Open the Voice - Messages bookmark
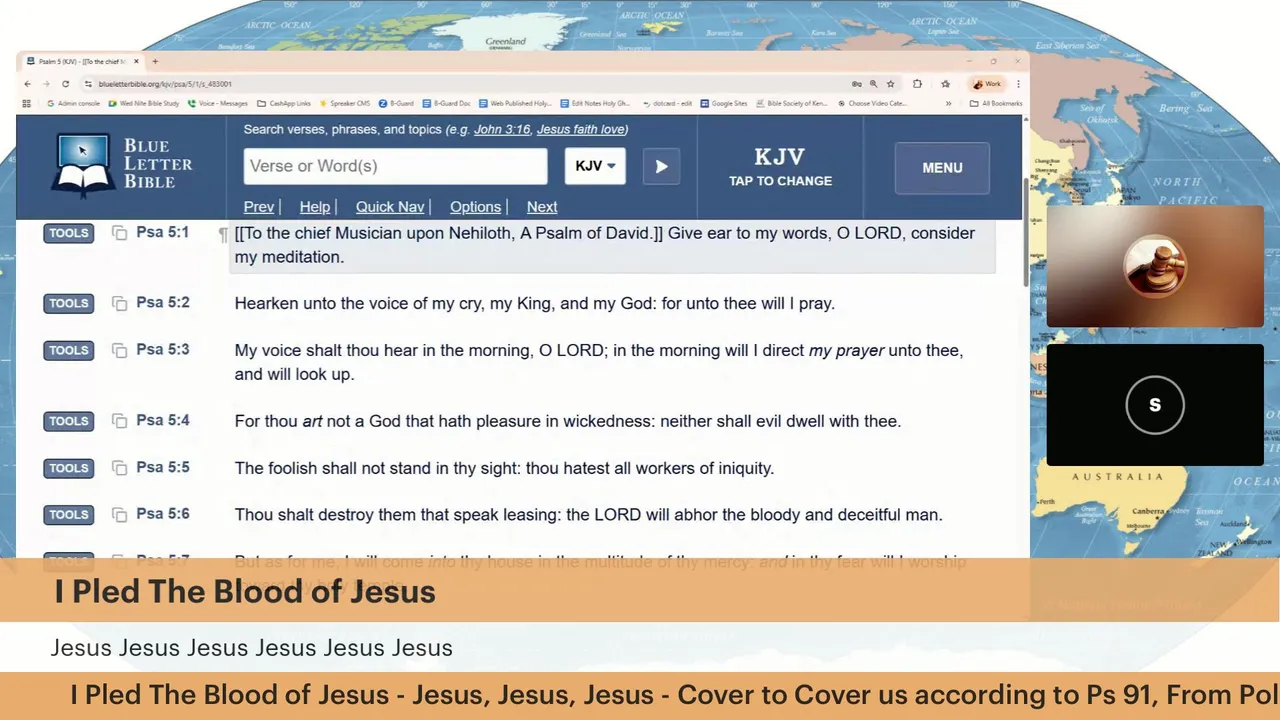 218,103
